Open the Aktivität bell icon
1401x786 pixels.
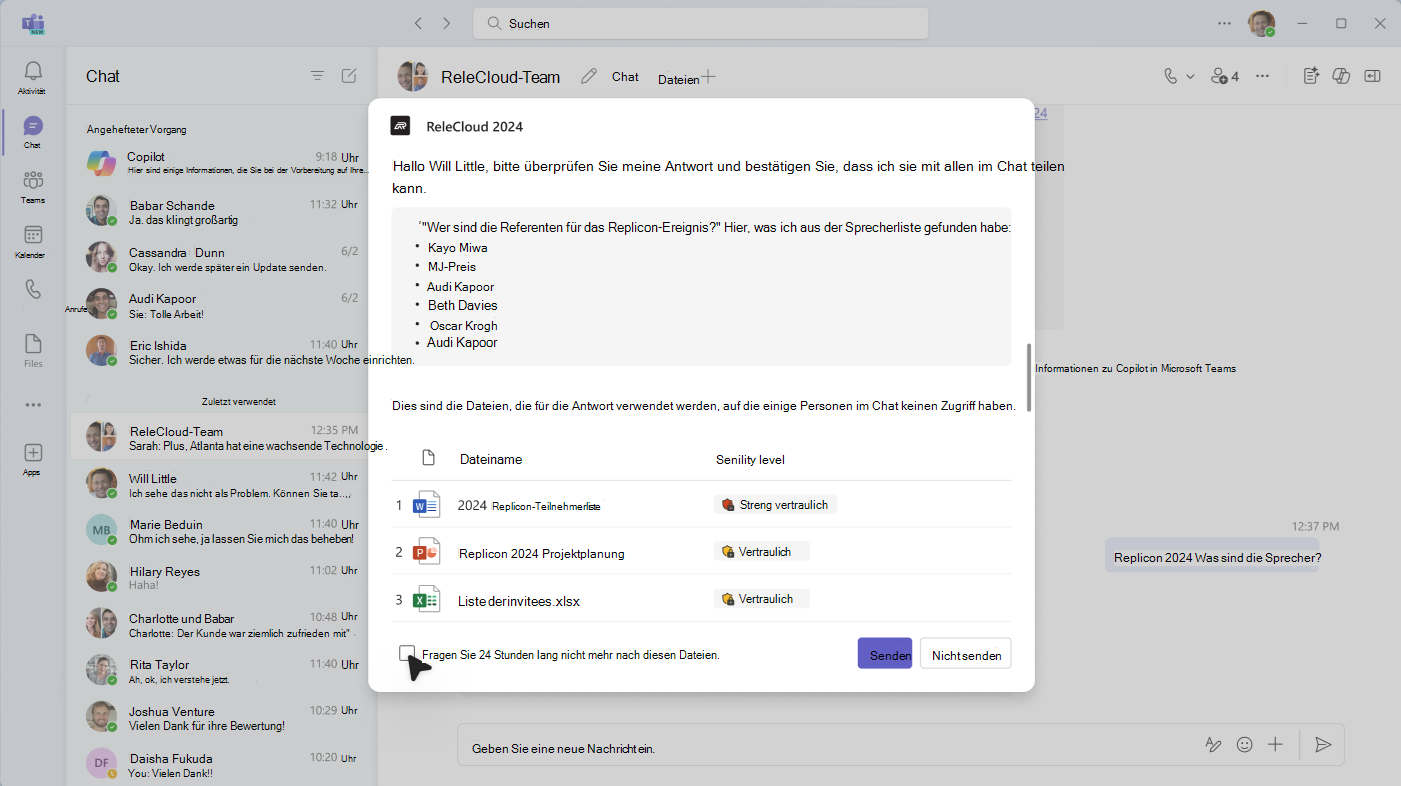pos(33,71)
